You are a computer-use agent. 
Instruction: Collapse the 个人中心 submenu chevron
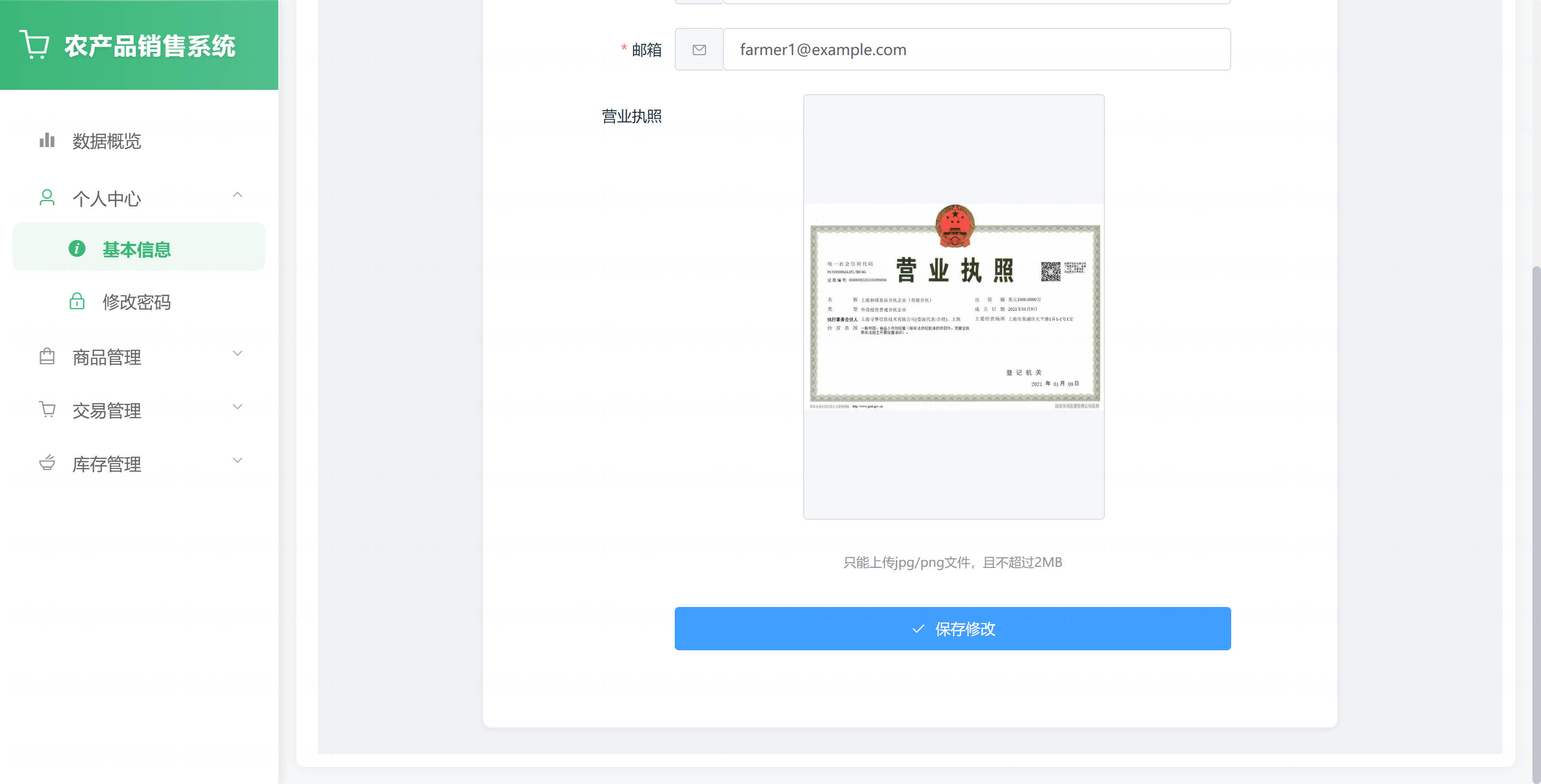238,195
